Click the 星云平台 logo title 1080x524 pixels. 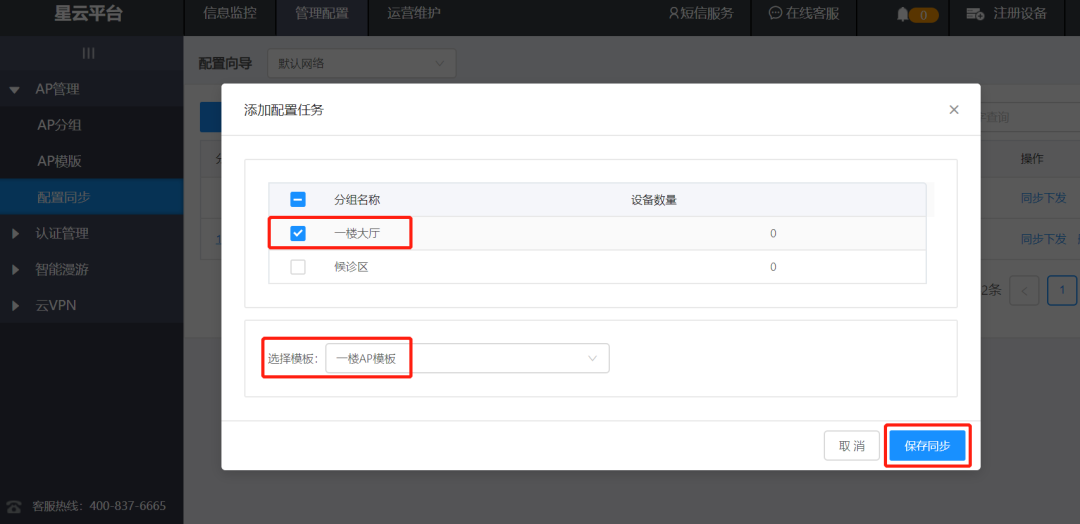(88, 14)
